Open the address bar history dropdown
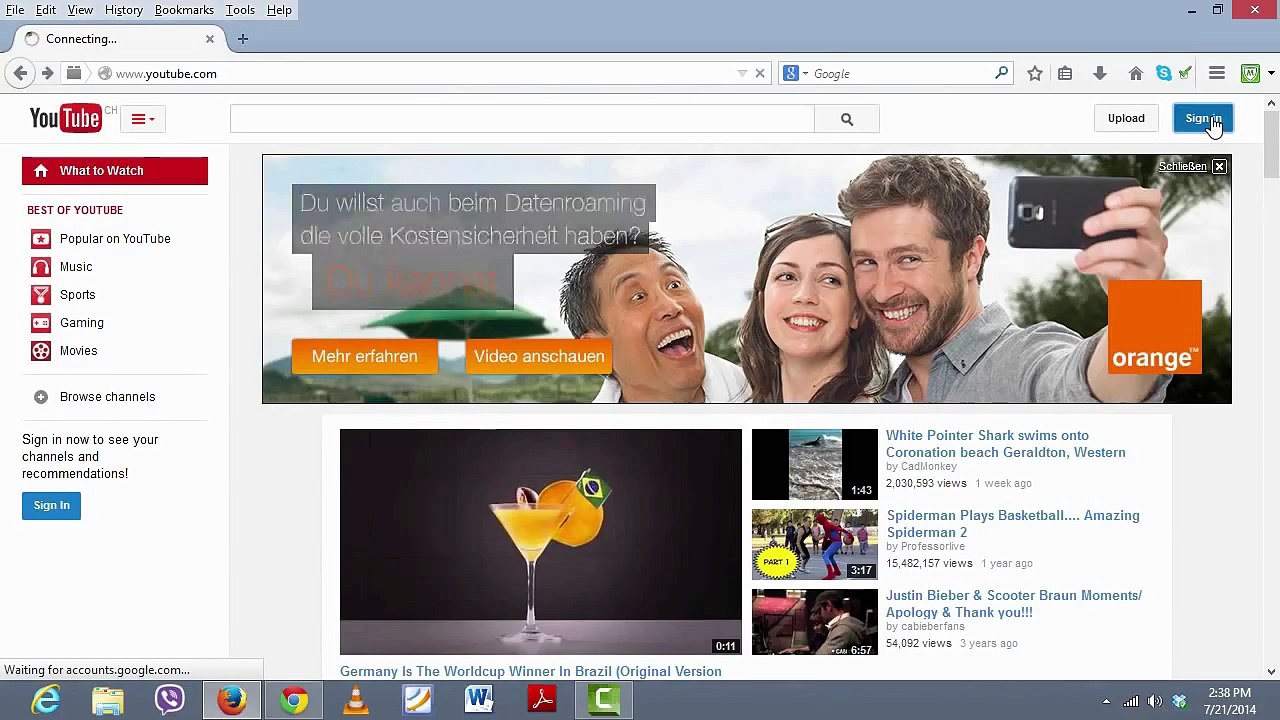 pos(742,73)
